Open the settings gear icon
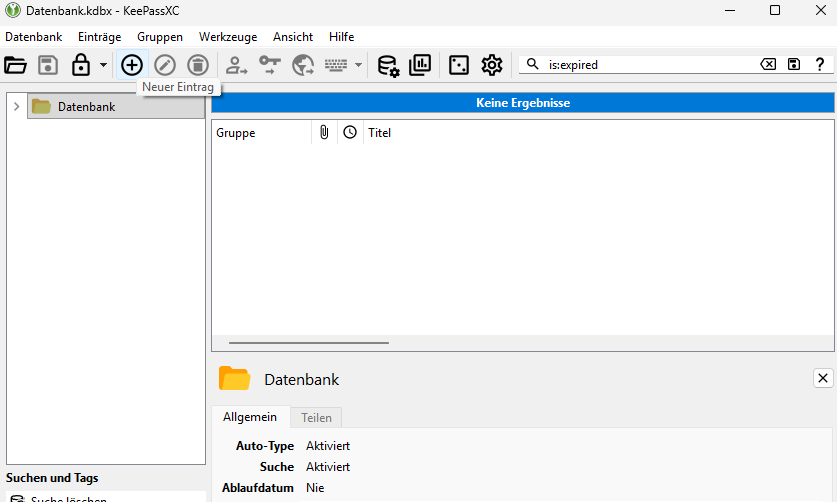The width and height of the screenshot is (837, 502). click(492, 65)
